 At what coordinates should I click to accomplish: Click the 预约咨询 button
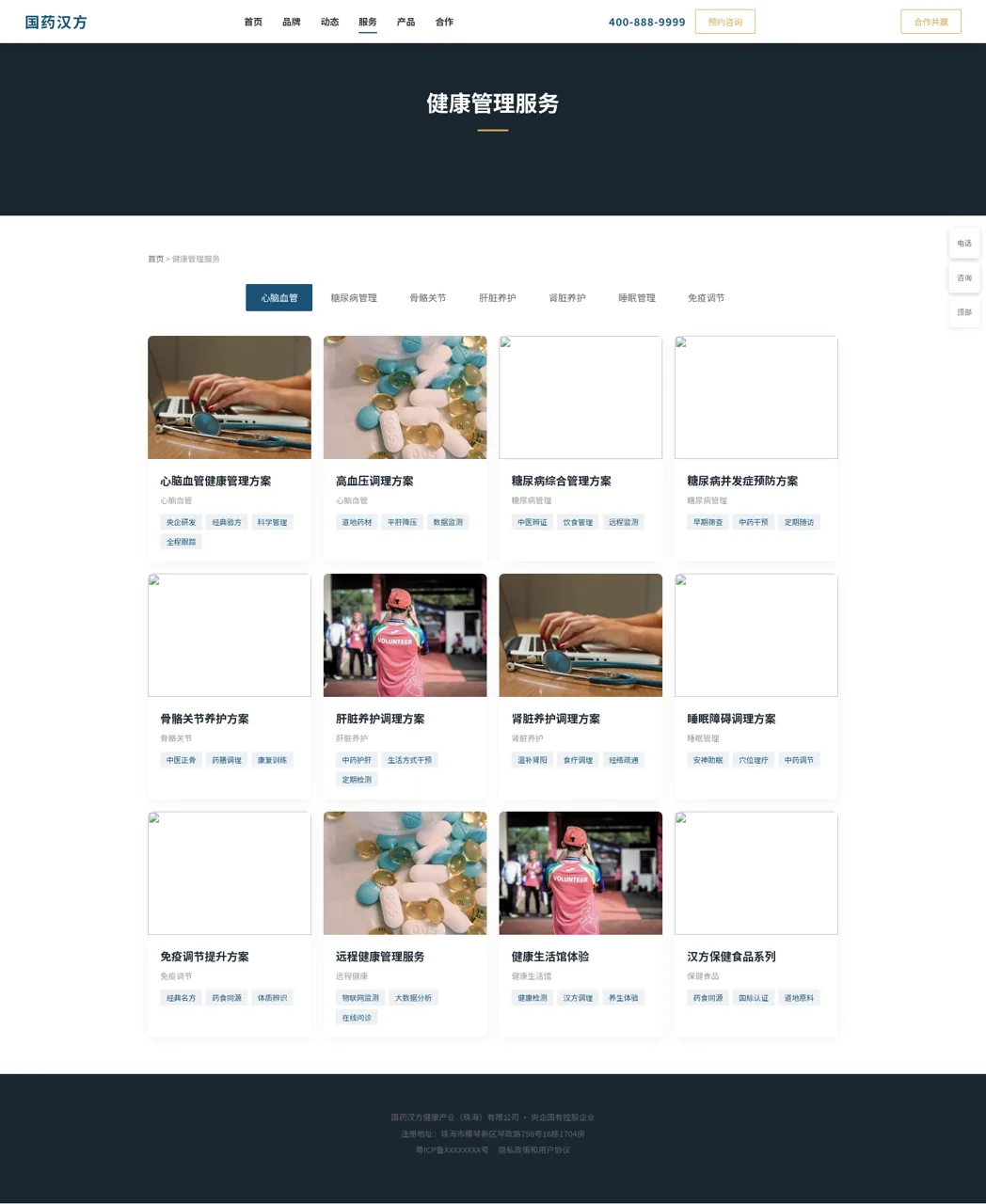point(725,22)
